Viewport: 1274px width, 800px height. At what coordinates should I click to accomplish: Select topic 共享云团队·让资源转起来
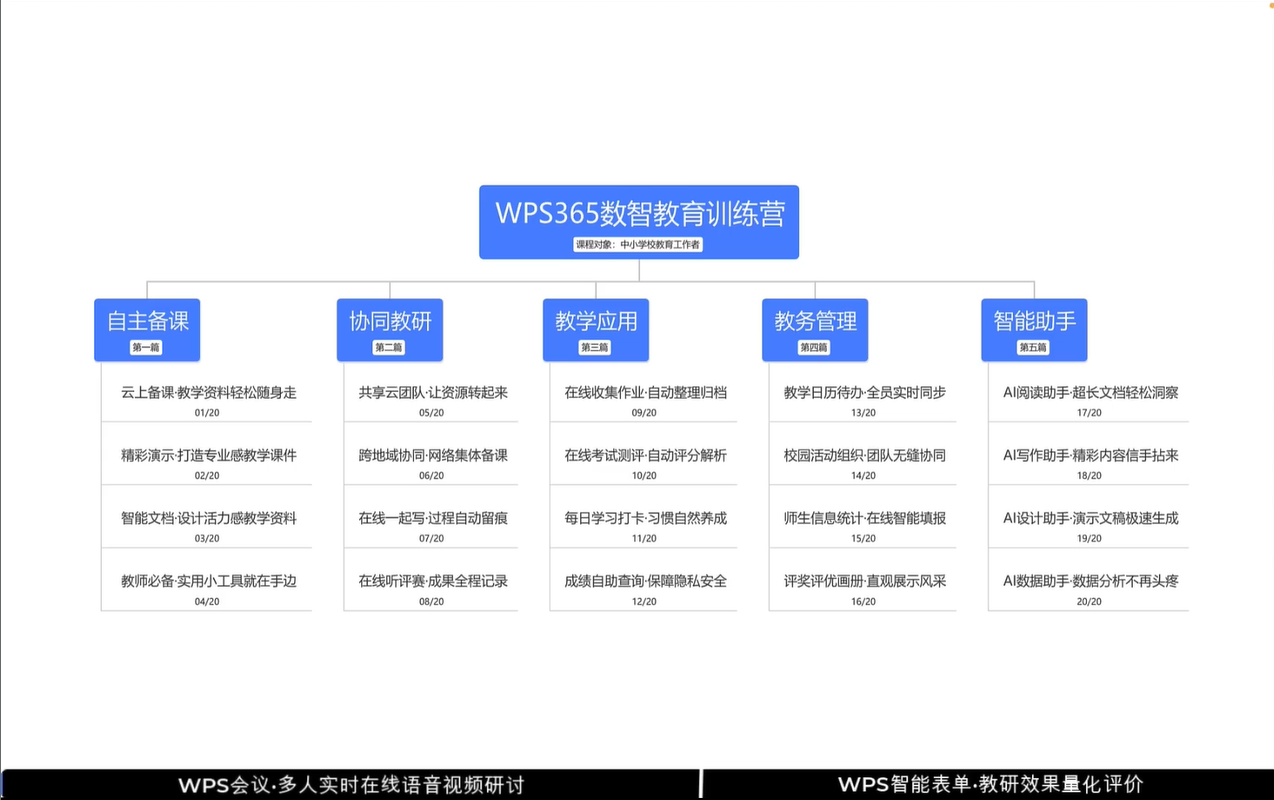pyautogui.click(x=433, y=393)
